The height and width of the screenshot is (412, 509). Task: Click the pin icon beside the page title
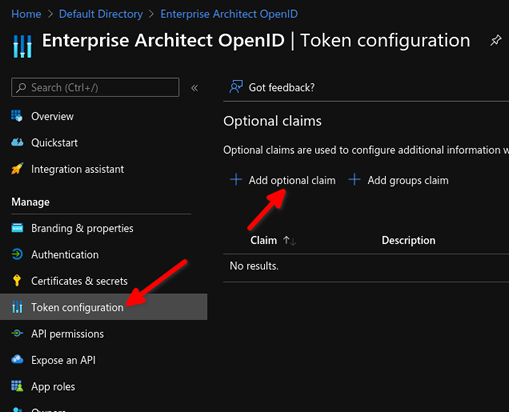point(495,41)
